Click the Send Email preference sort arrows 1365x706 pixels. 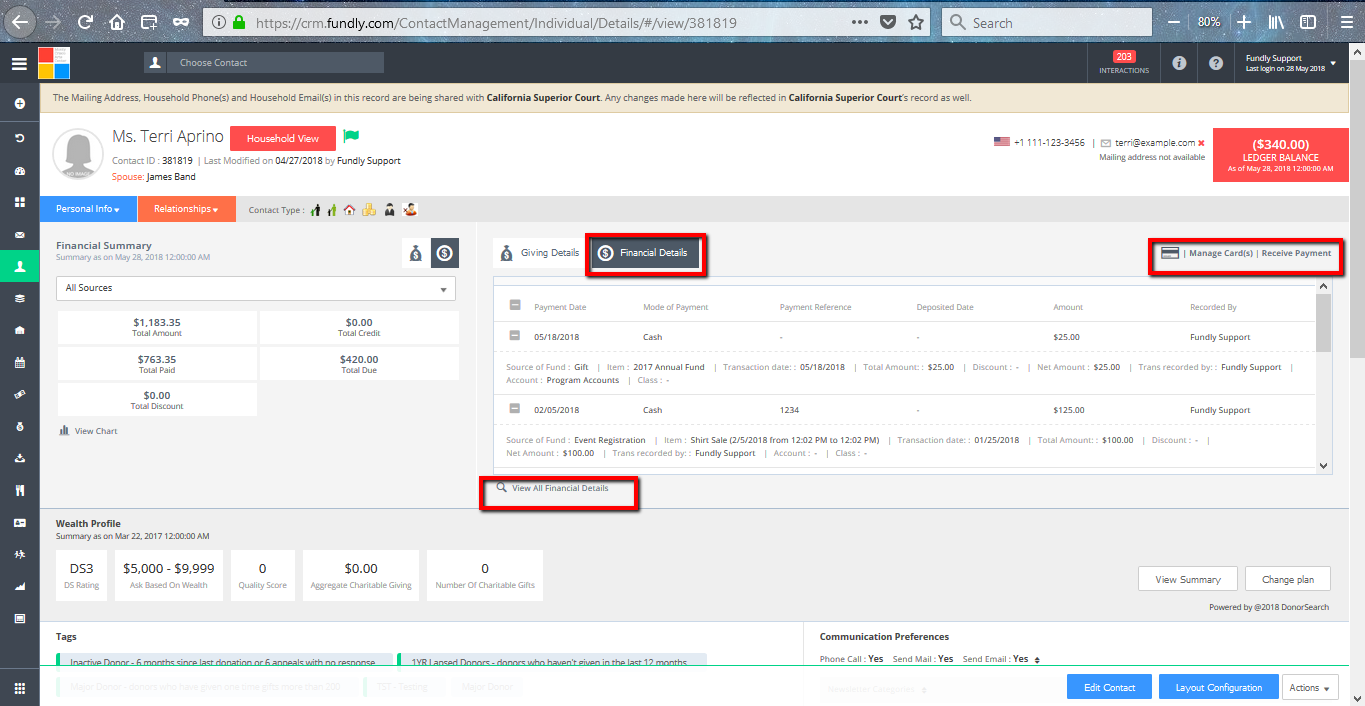1037,660
